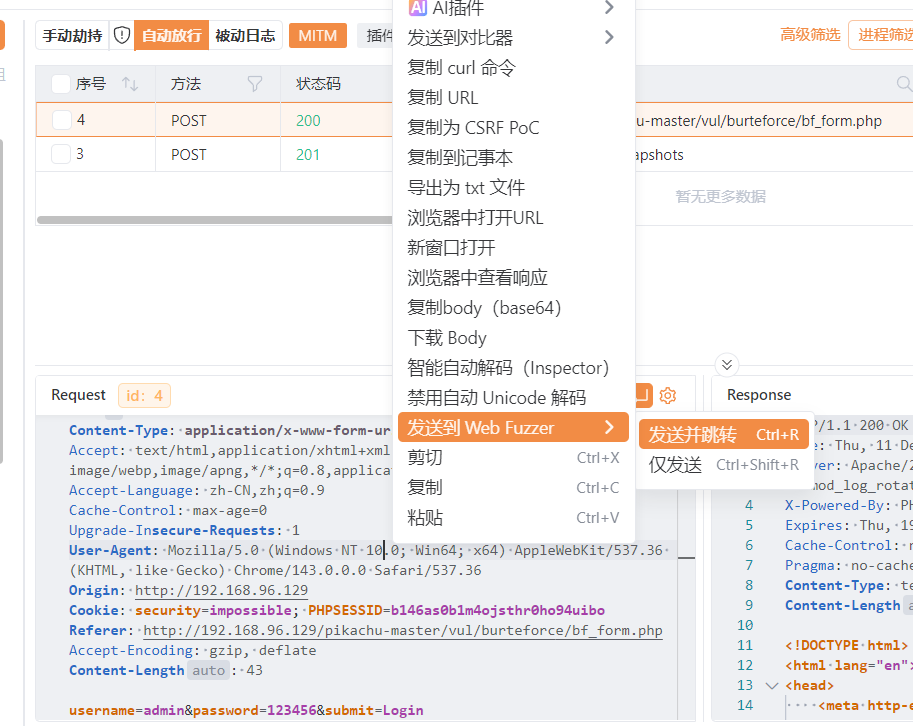Select 浏览器中打开URL
This screenshot has height=726, width=913.
pos(512,218)
